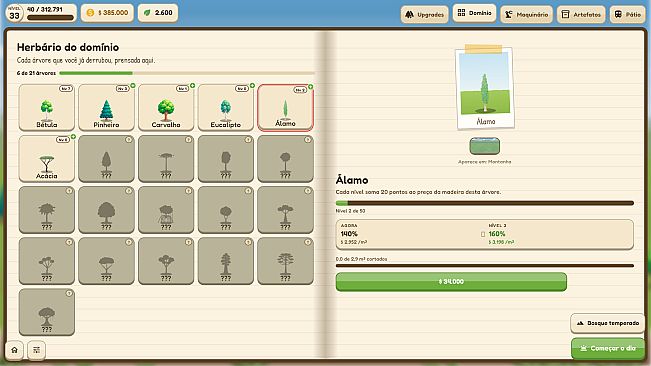Click the Carvalho oak tree icon
The image size is (651, 366).
coord(166,110)
